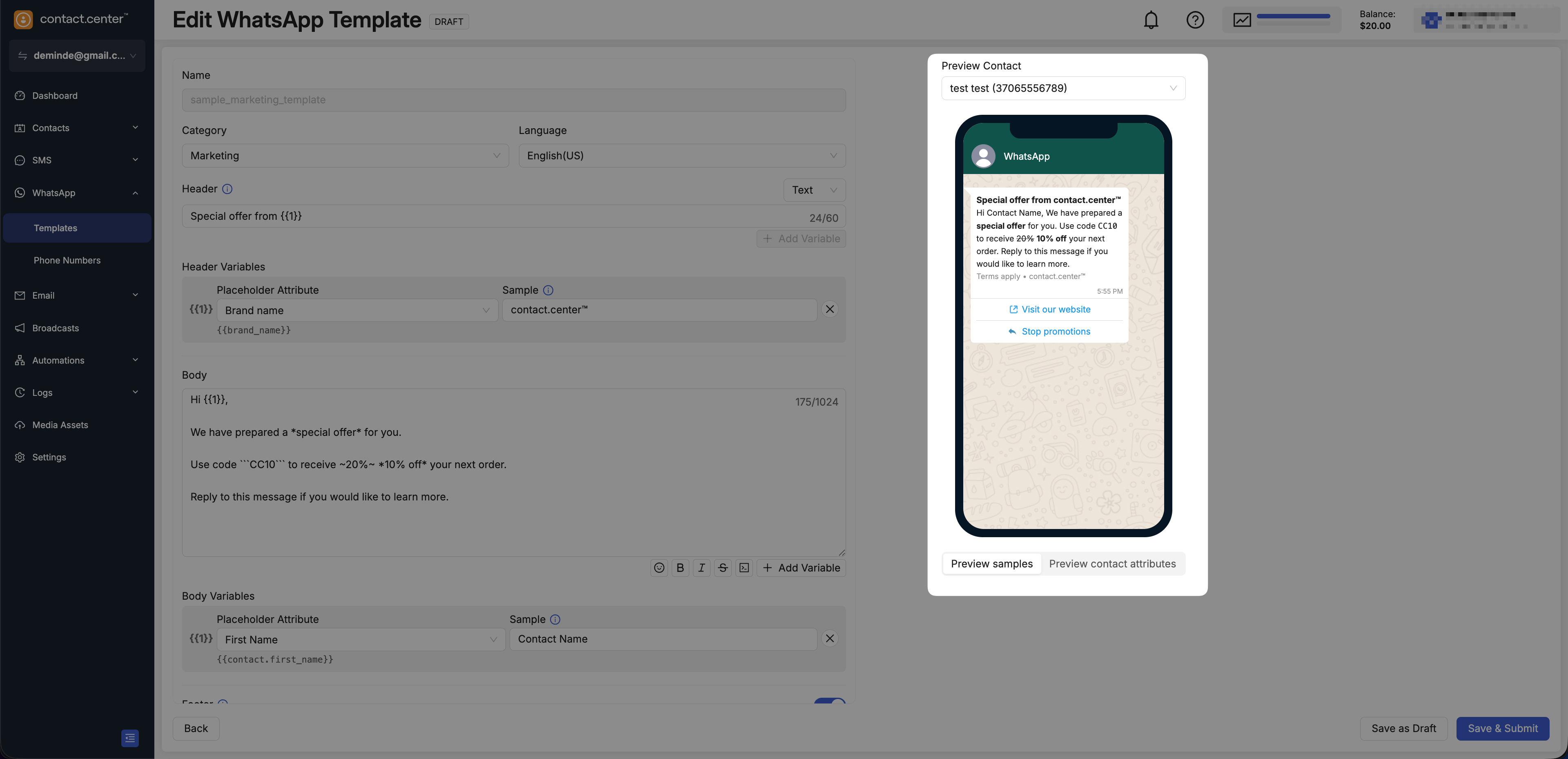The image size is (1568, 759).
Task: Open the help question mark icon
Action: [1195, 20]
